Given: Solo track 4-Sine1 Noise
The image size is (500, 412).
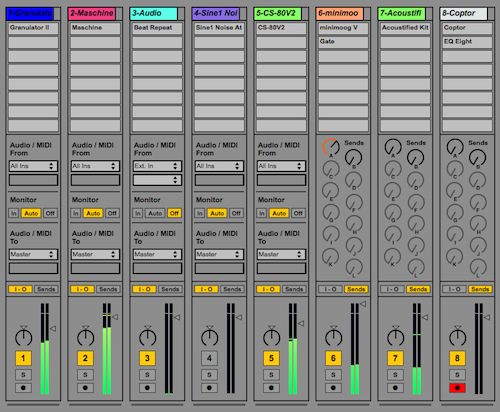Looking at the screenshot, I should click(209, 375).
